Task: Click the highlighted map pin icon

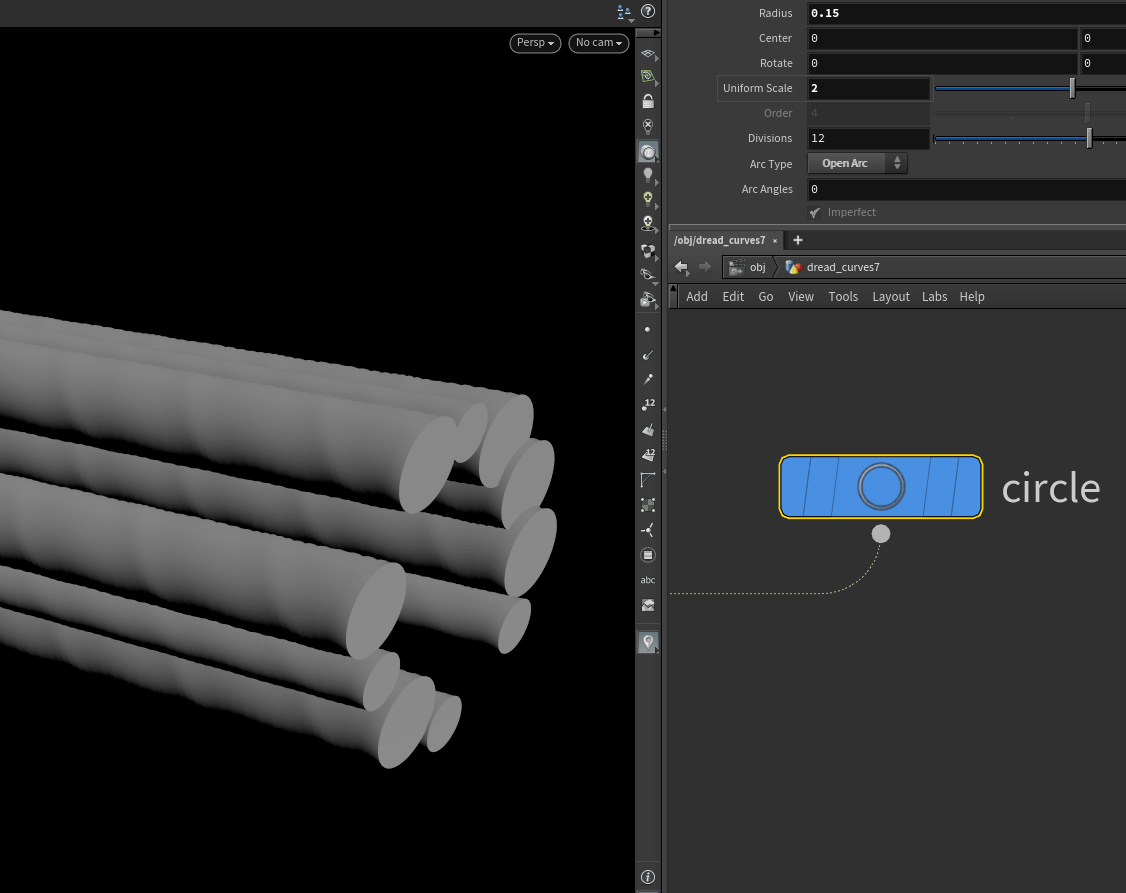Action: 648,642
